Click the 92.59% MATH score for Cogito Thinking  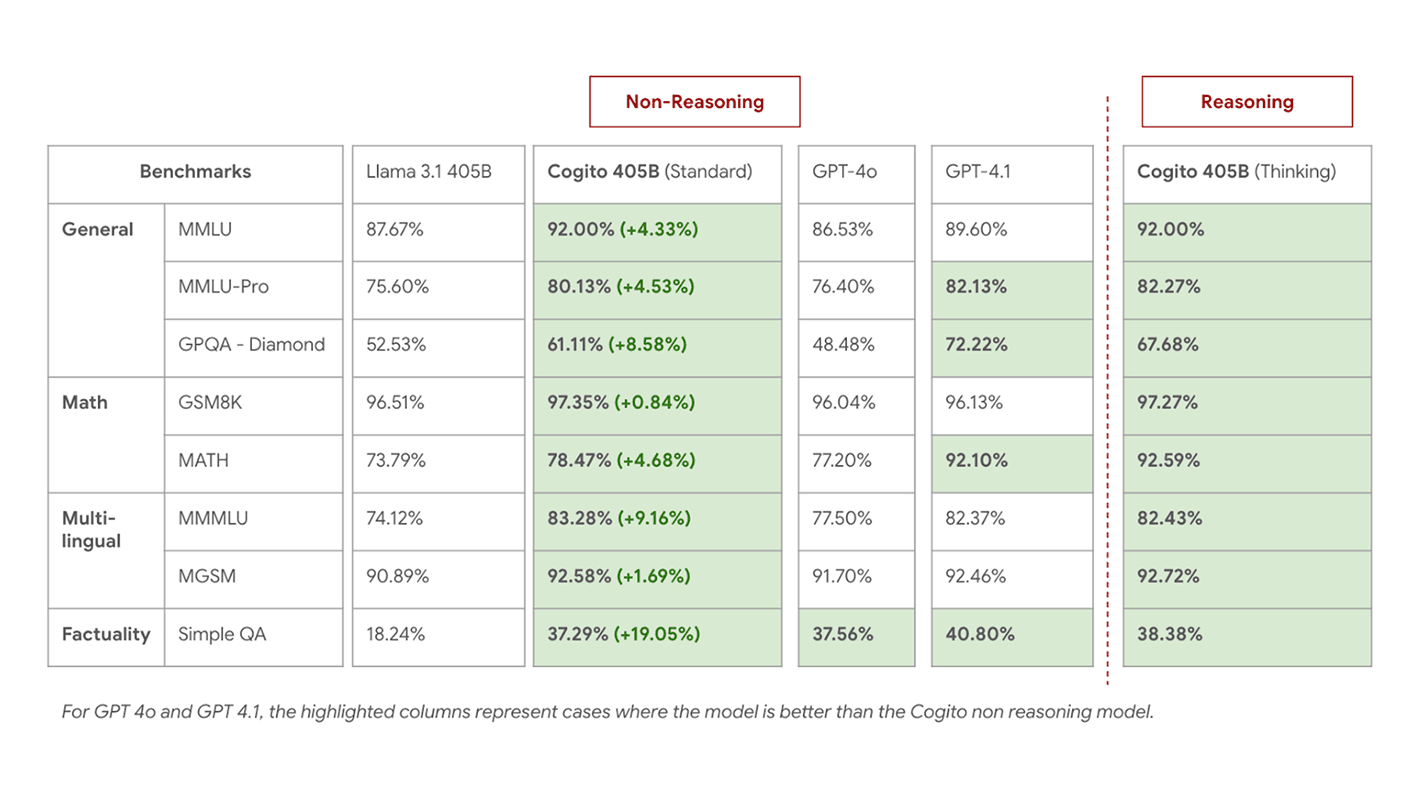pos(1246,461)
